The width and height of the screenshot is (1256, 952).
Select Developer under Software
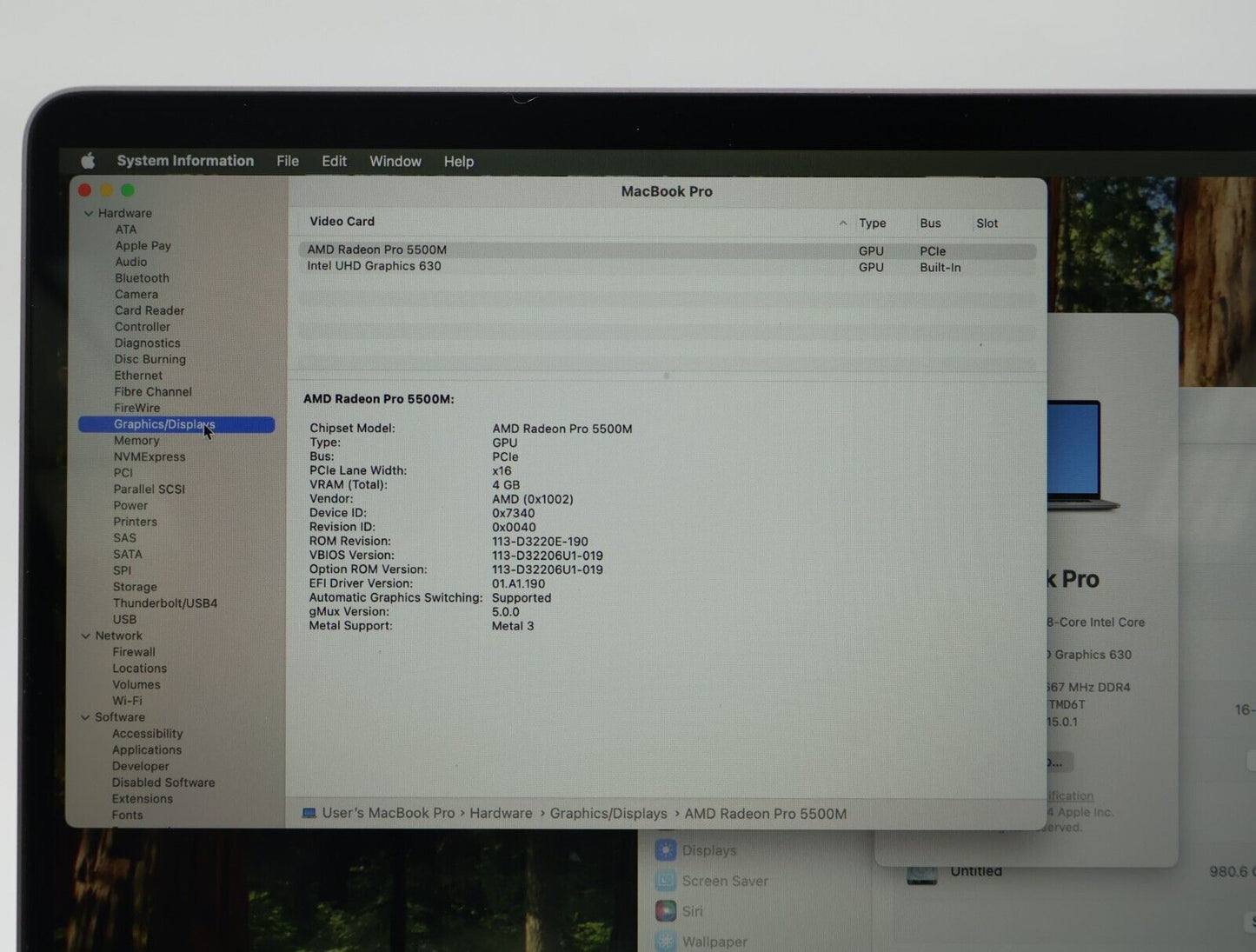(x=141, y=766)
